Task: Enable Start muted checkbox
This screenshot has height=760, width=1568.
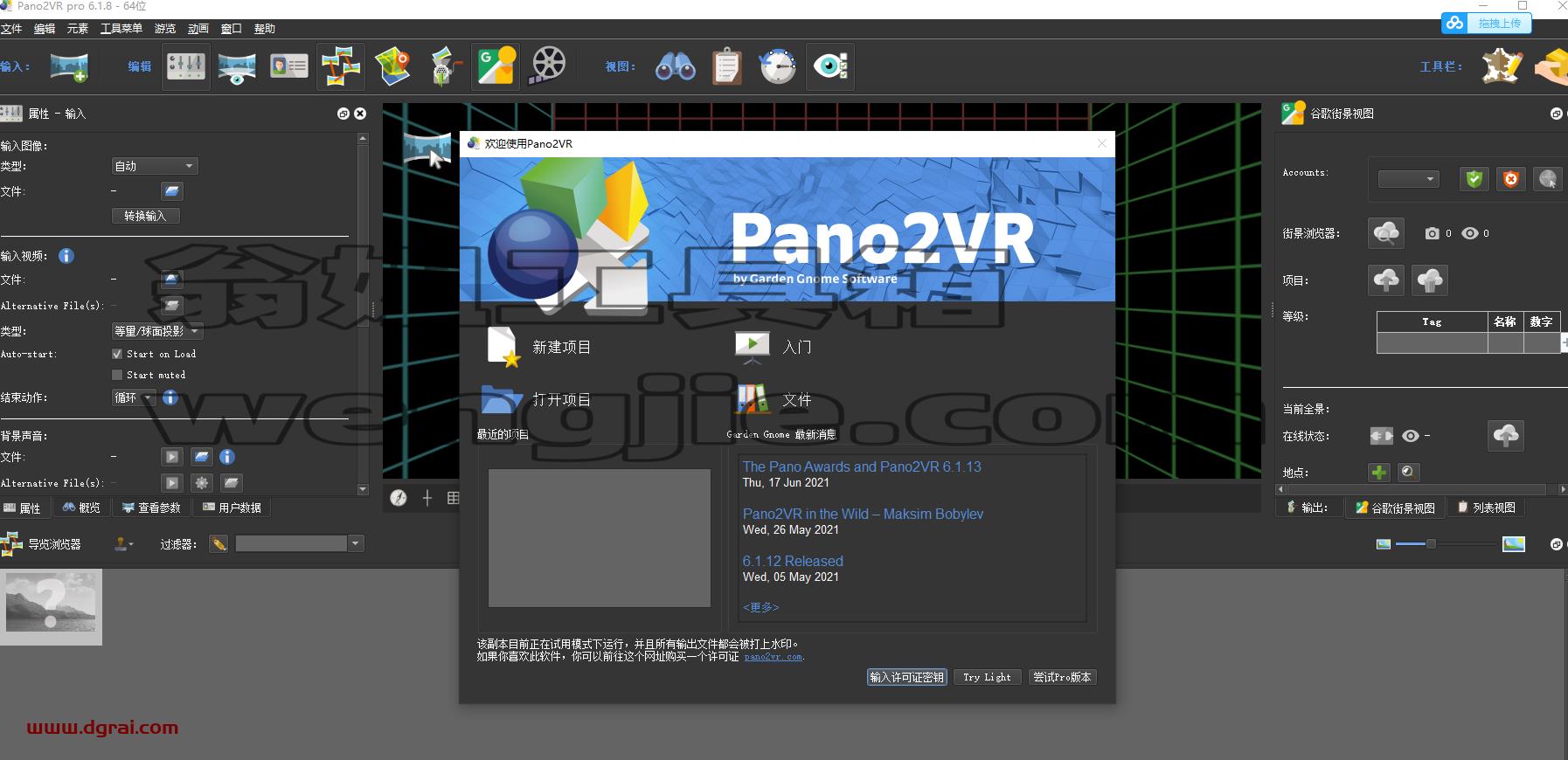Action: pyautogui.click(x=117, y=375)
